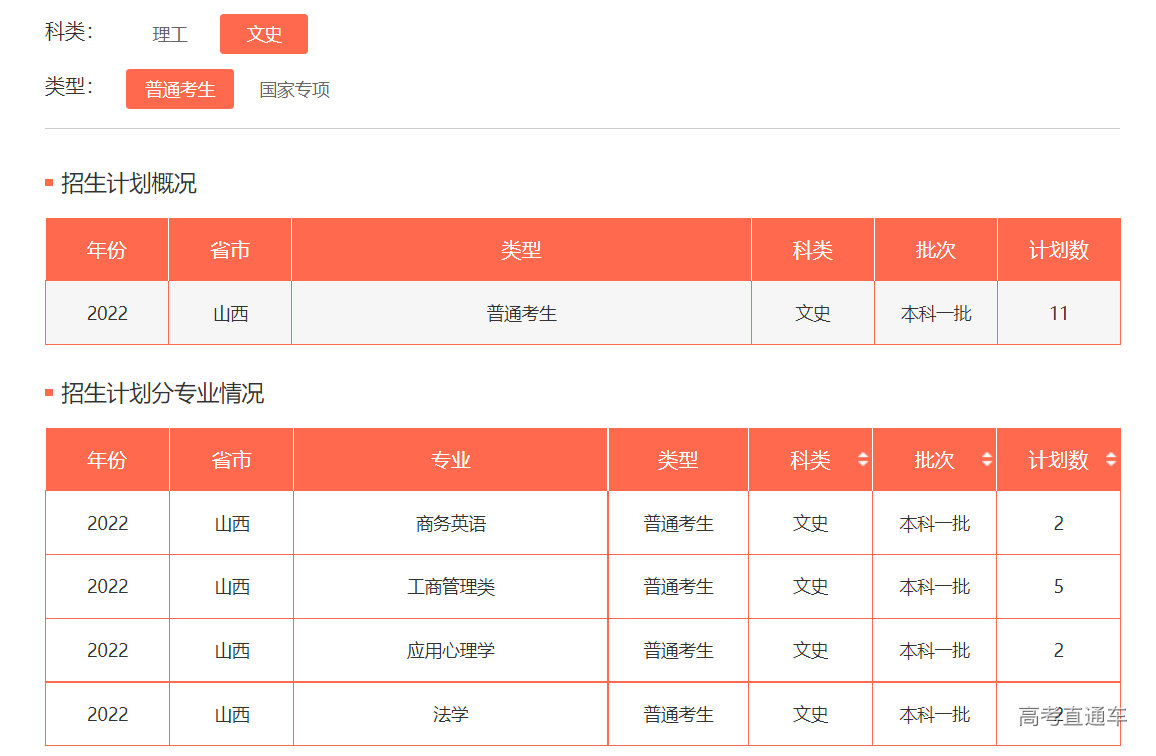Switch type to 国家专项 special program

pyautogui.click(x=293, y=89)
